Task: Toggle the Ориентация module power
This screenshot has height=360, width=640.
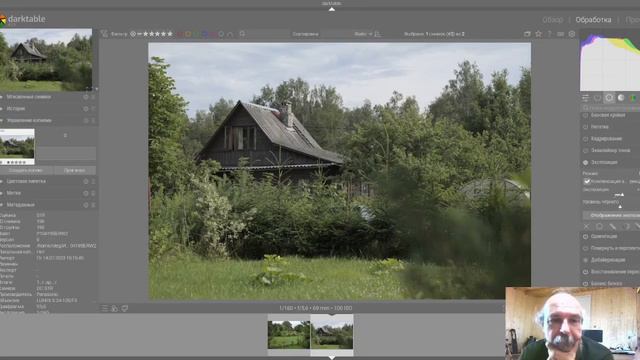Action: point(585,236)
